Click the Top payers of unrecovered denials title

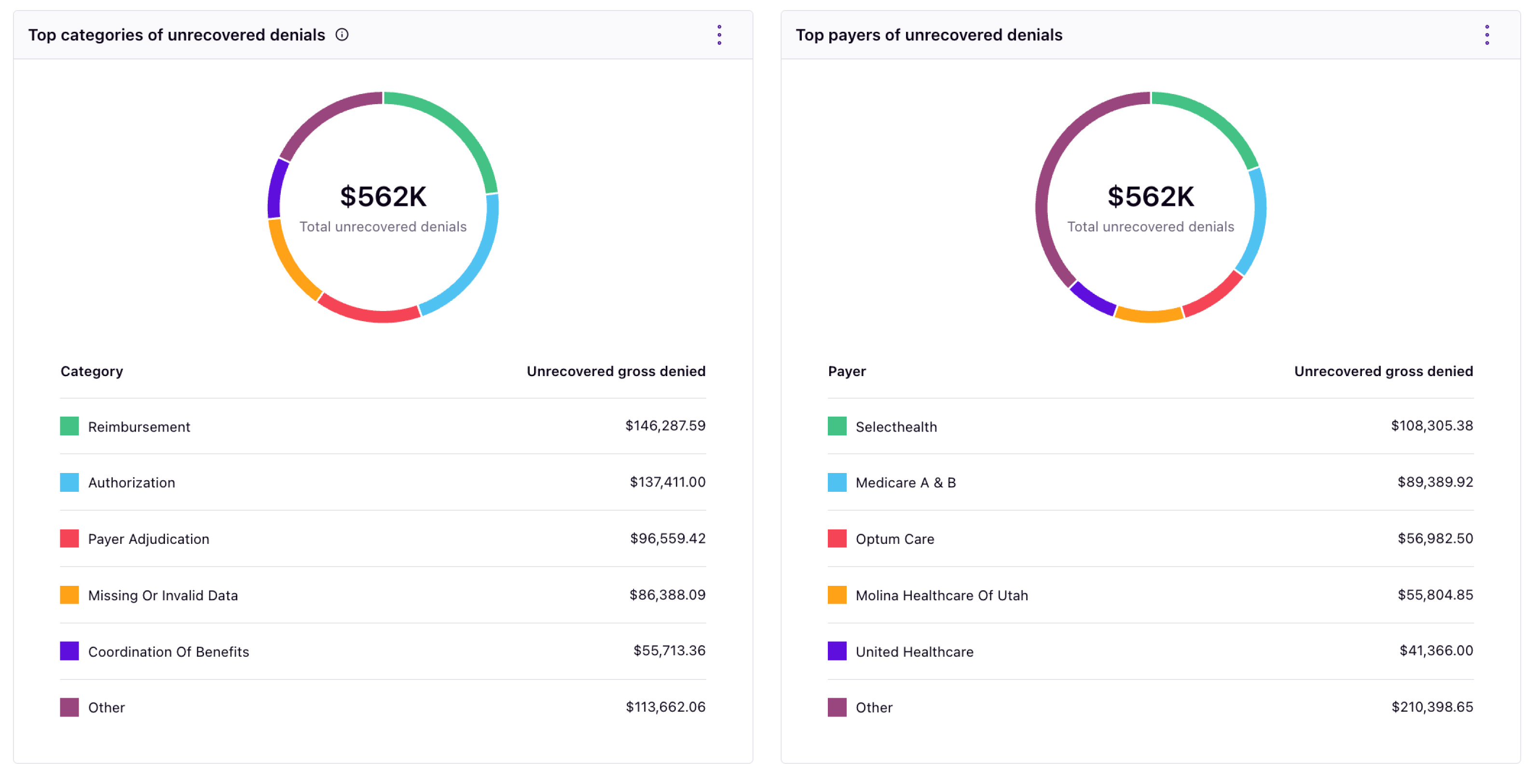(x=929, y=35)
